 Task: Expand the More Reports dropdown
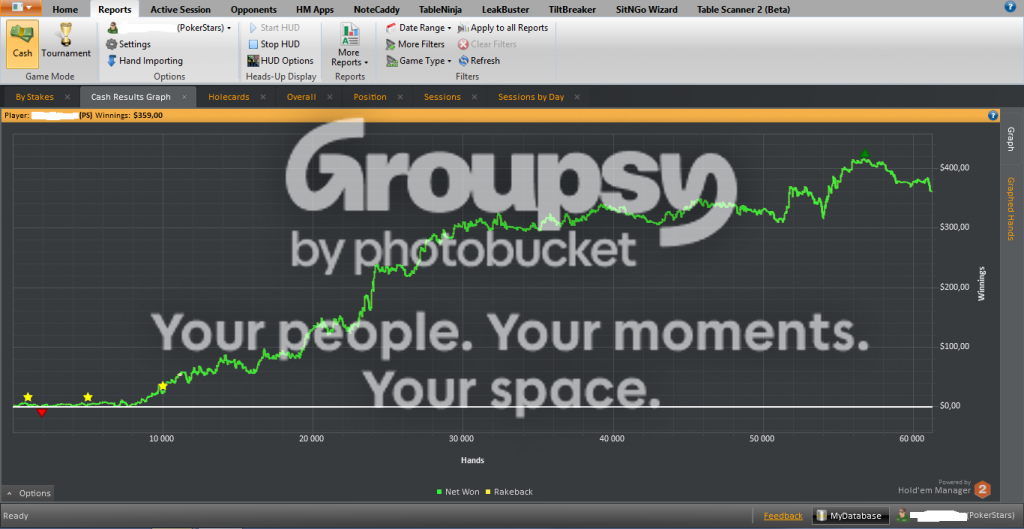pyautogui.click(x=349, y=45)
